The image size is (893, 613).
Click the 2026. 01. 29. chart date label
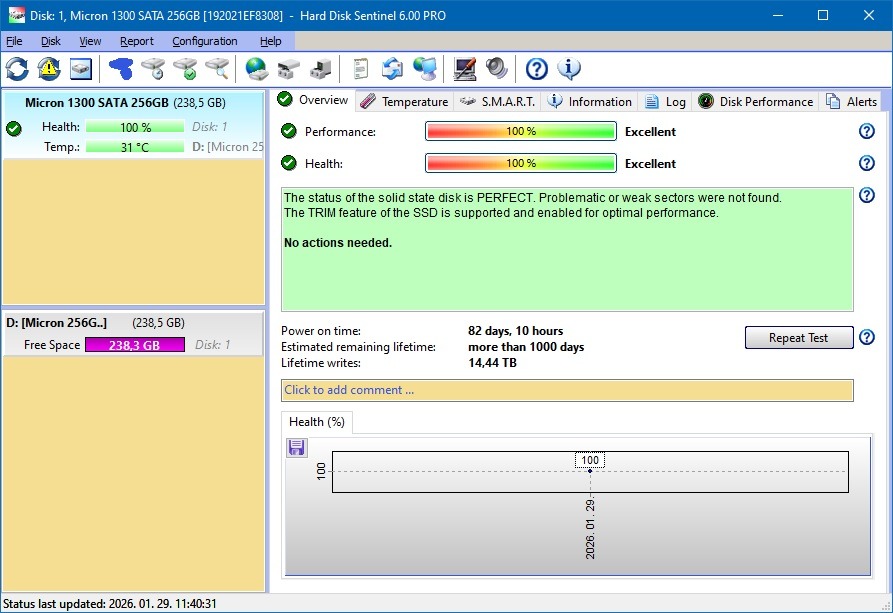tap(590, 529)
